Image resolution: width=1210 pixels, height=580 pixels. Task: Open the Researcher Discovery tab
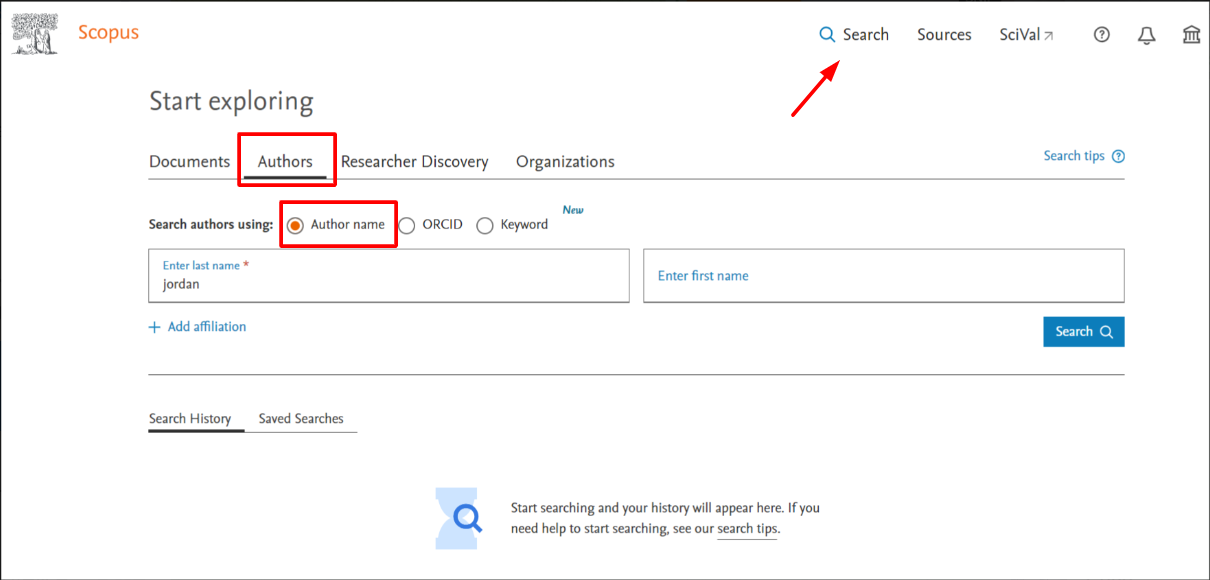pos(414,160)
